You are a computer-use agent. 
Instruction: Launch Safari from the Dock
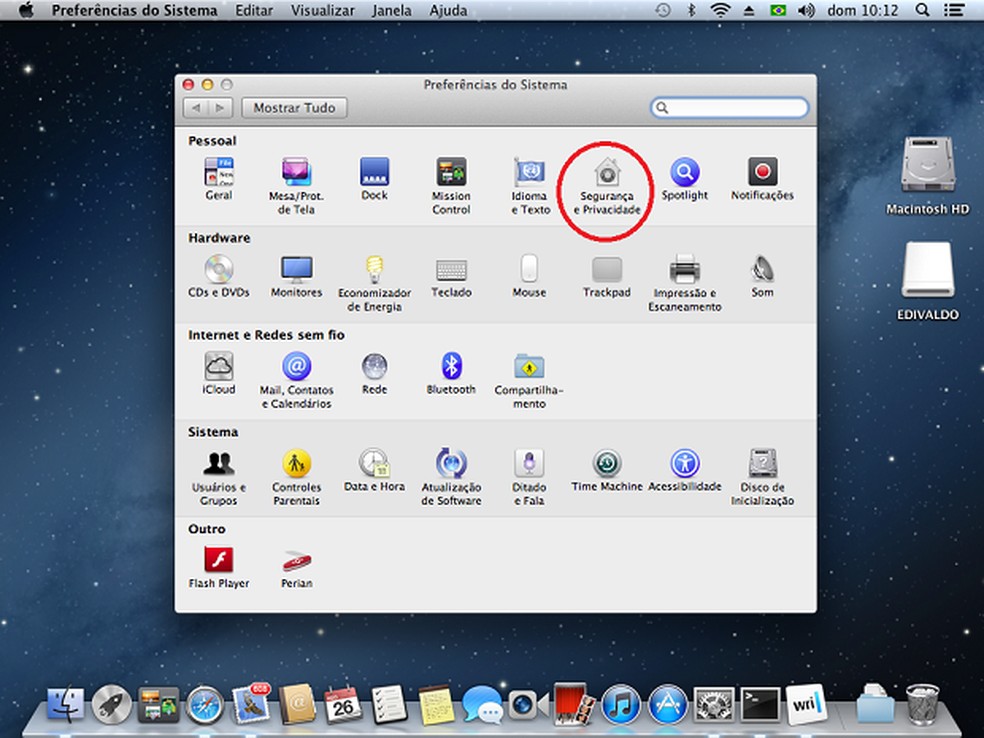[x=205, y=705]
